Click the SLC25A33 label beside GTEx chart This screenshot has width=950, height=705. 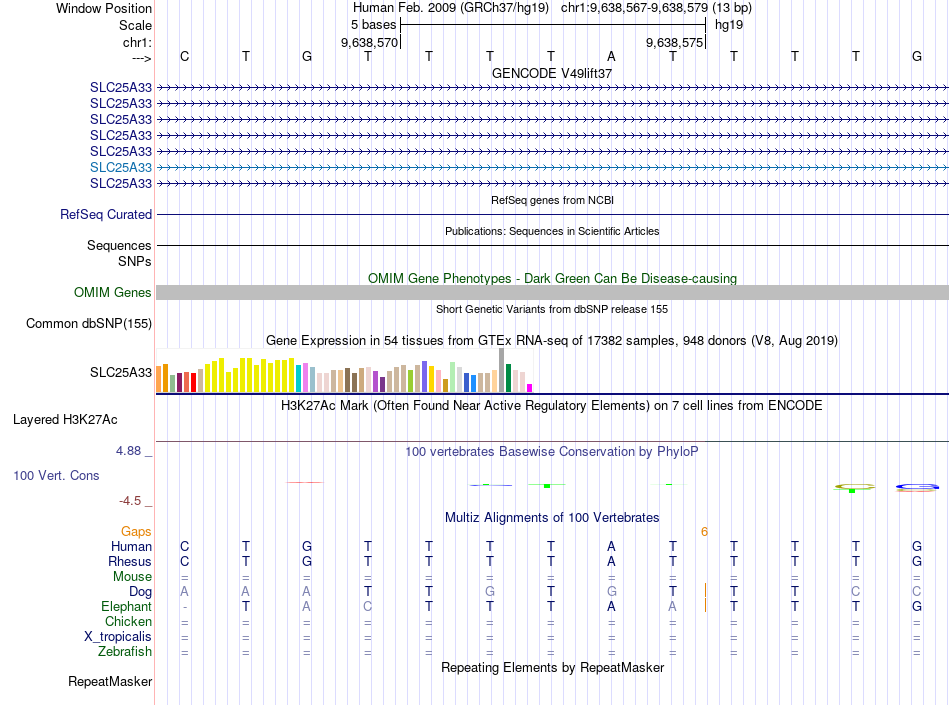pos(121,372)
